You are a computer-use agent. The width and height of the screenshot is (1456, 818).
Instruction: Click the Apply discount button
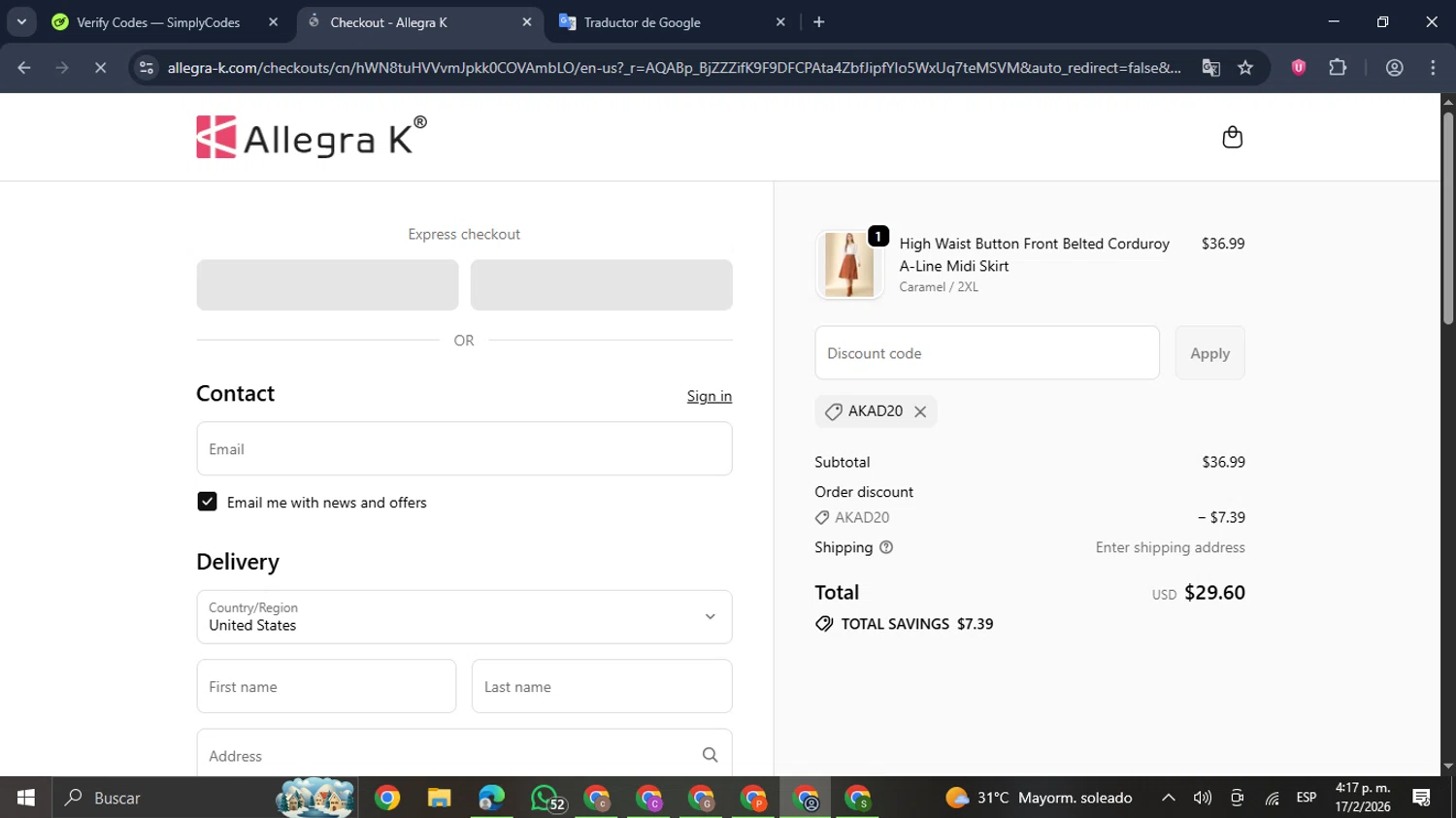(x=1209, y=353)
